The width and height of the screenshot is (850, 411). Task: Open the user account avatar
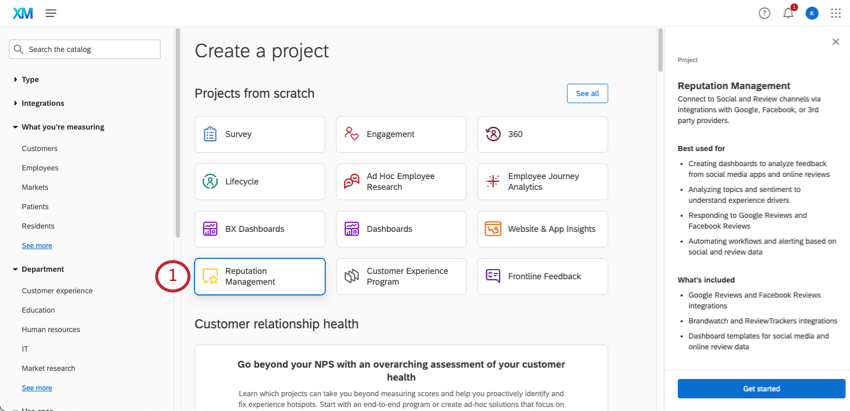(x=812, y=13)
